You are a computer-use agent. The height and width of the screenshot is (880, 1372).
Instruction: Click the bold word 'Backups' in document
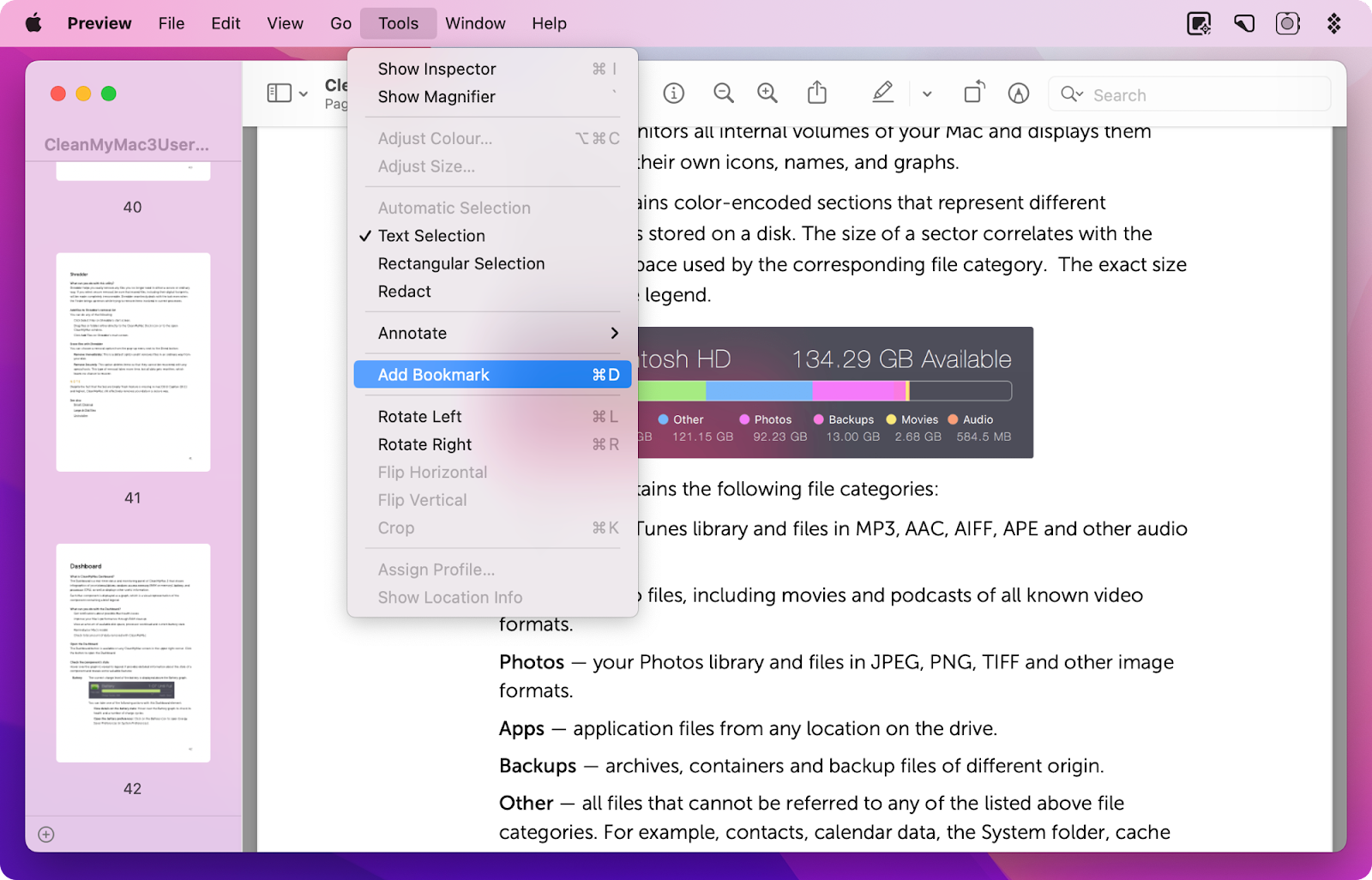pyautogui.click(x=538, y=766)
